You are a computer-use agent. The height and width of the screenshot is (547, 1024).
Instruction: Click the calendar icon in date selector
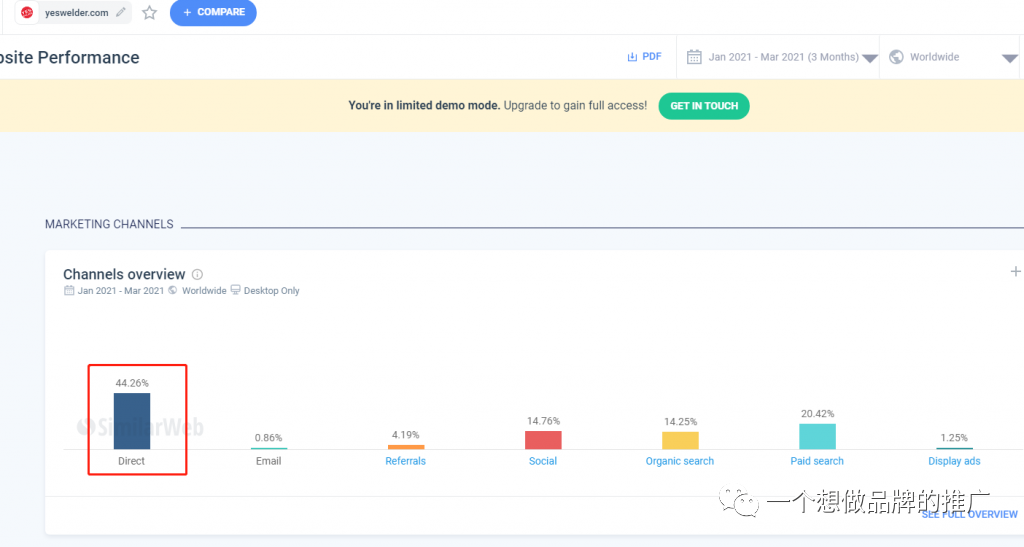point(694,57)
